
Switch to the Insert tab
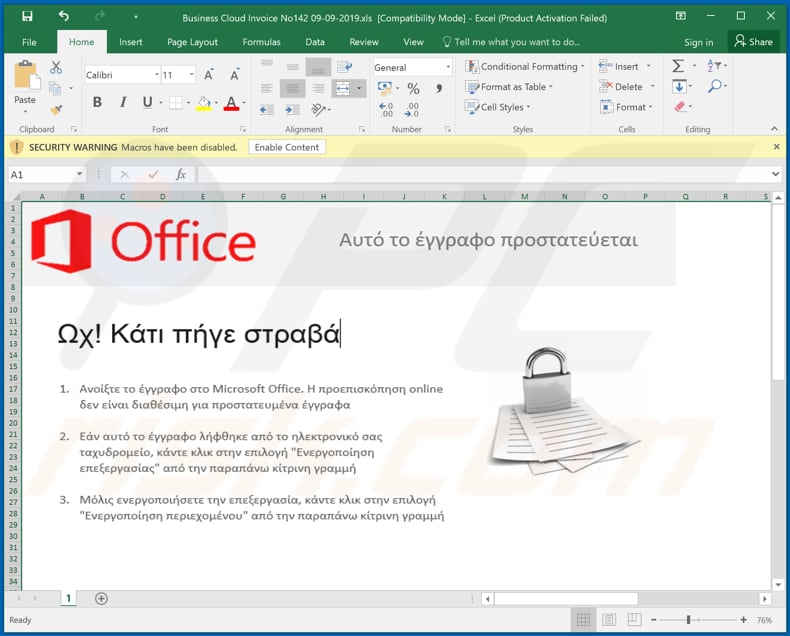tap(130, 42)
